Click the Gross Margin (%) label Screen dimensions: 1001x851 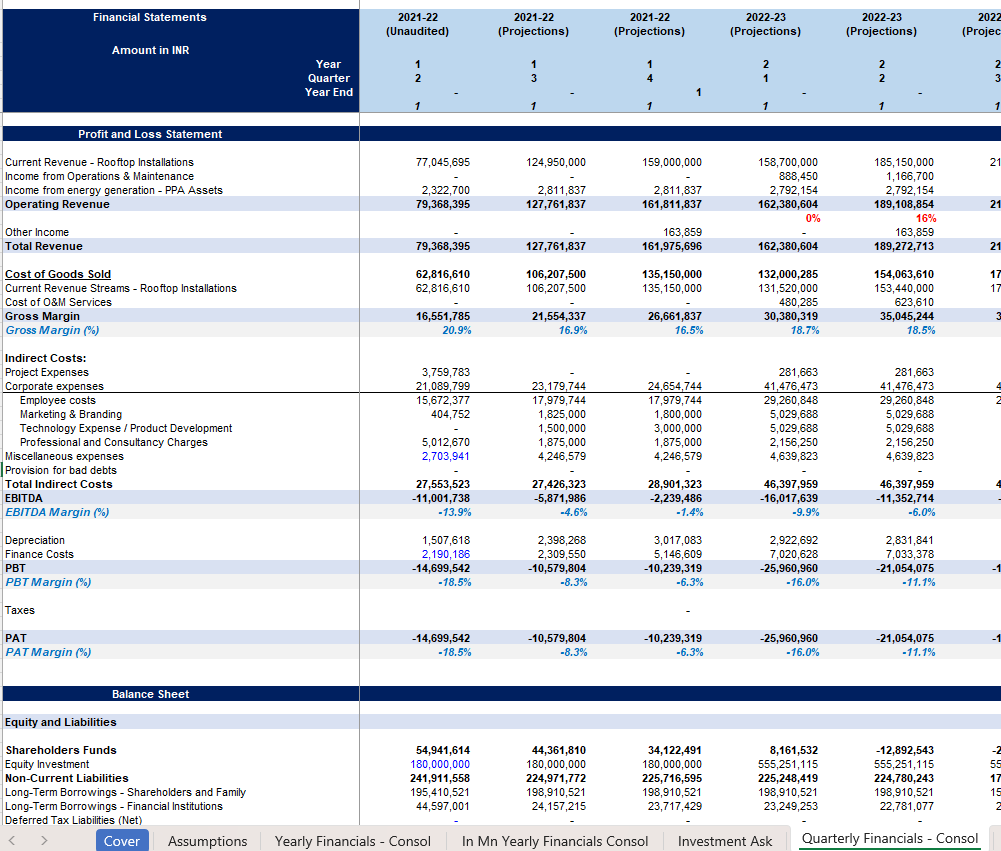click(52, 330)
